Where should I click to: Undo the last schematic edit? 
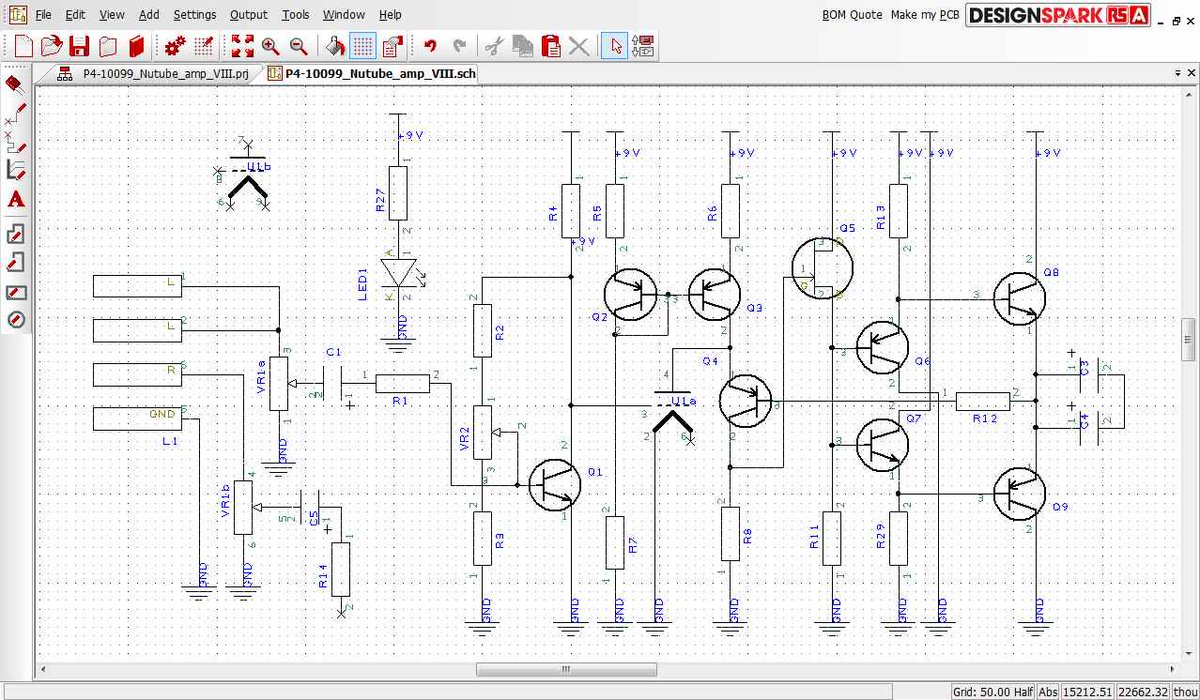(428, 45)
